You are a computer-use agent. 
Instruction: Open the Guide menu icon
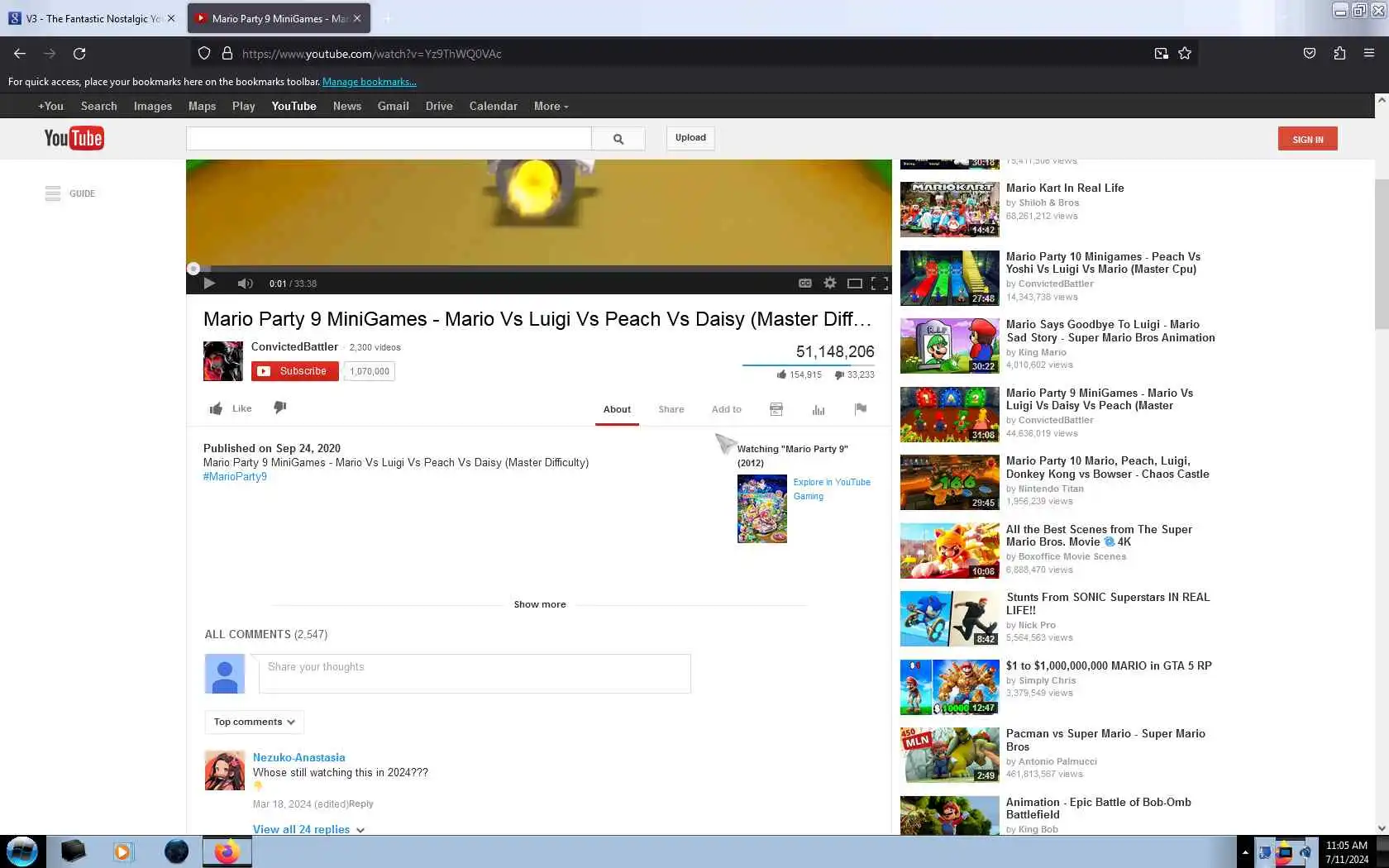pyautogui.click(x=53, y=193)
